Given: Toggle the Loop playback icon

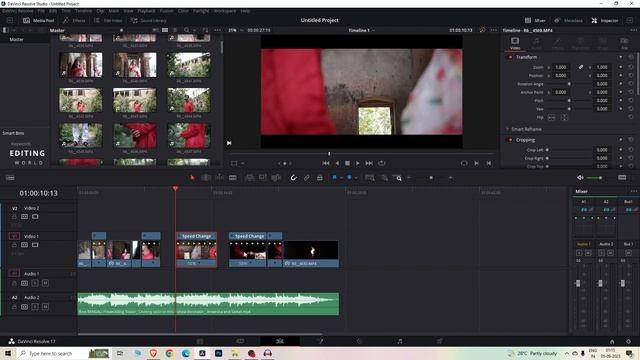Looking at the screenshot, I should coord(382,163).
